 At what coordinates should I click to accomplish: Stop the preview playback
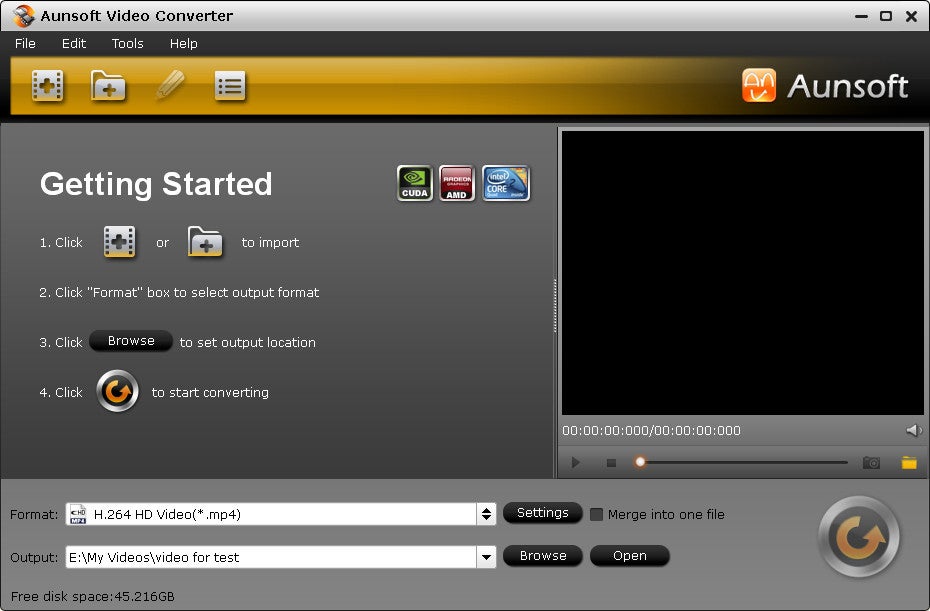(611, 463)
